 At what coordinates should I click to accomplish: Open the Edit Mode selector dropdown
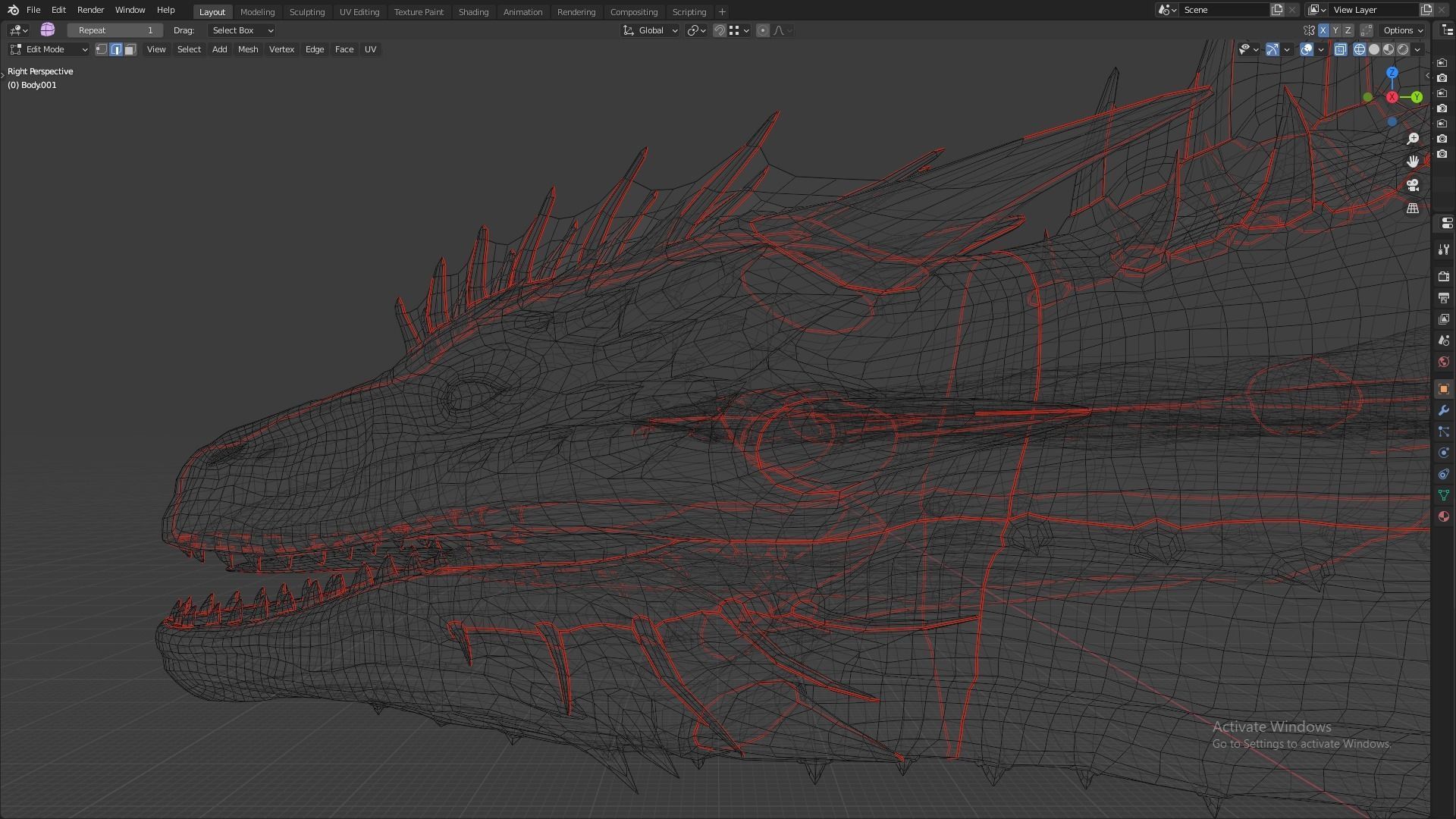point(49,49)
